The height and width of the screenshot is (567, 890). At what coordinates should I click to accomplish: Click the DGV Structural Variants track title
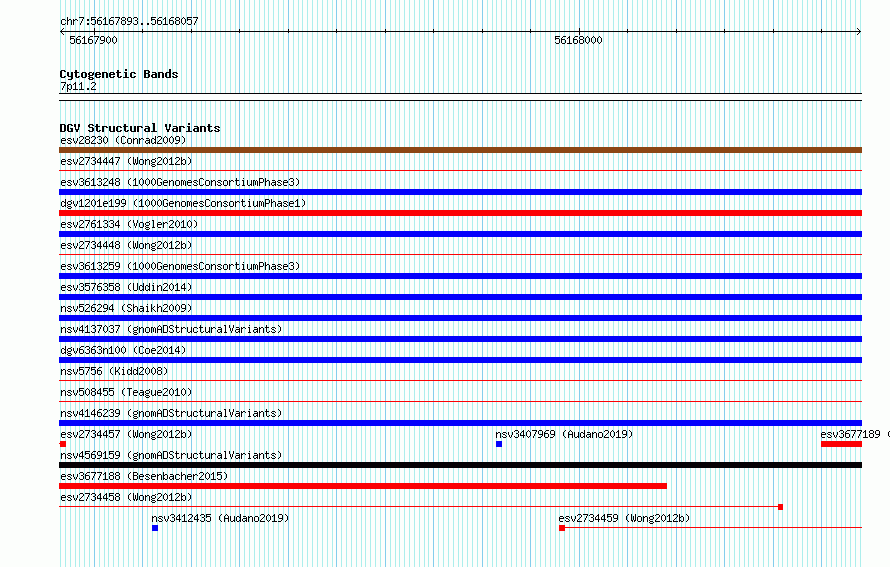click(x=140, y=128)
